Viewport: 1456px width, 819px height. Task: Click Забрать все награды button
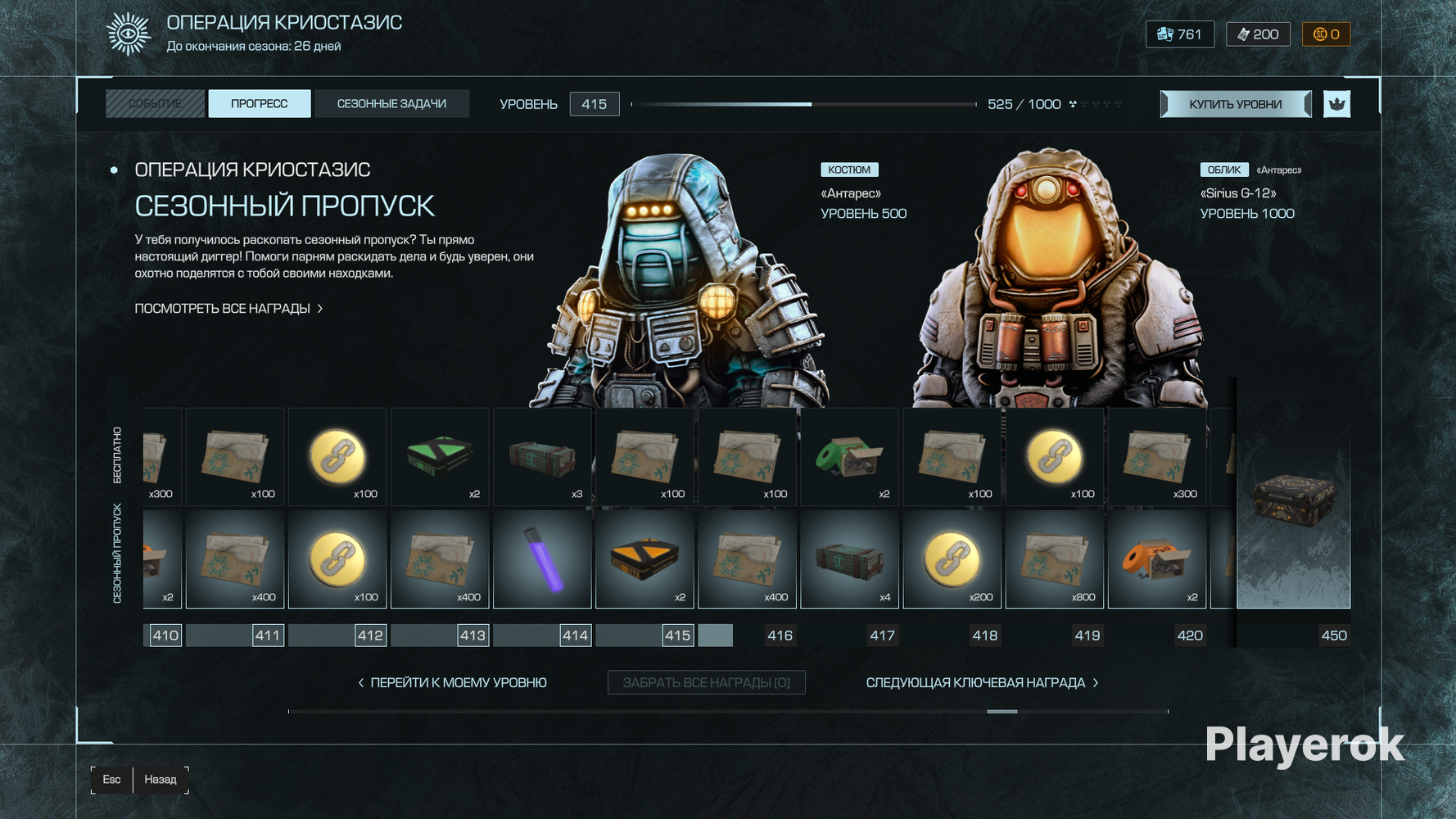[x=706, y=682]
